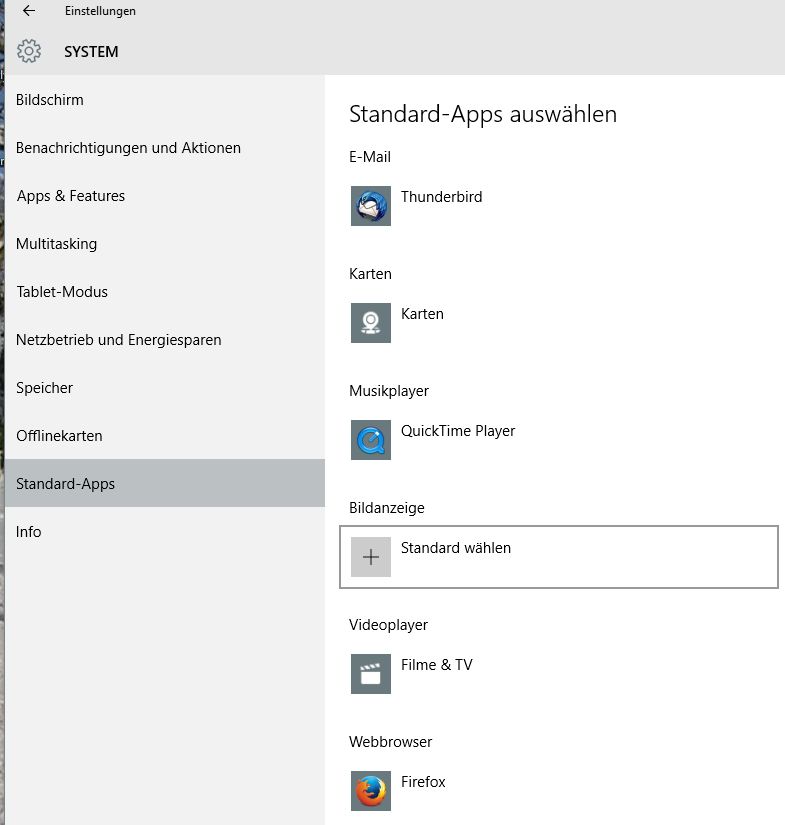Open the Offlinekarten section

click(x=59, y=436)
